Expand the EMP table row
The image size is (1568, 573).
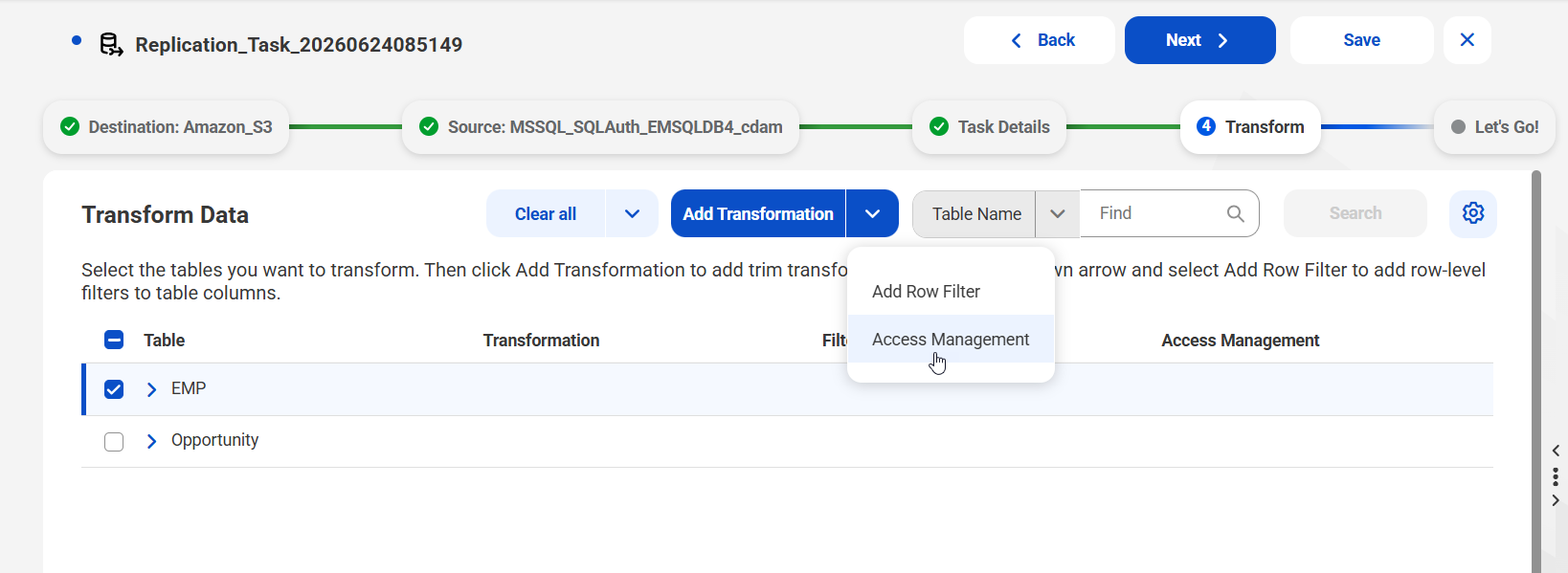pyautogui.click(x=151, y=389)
